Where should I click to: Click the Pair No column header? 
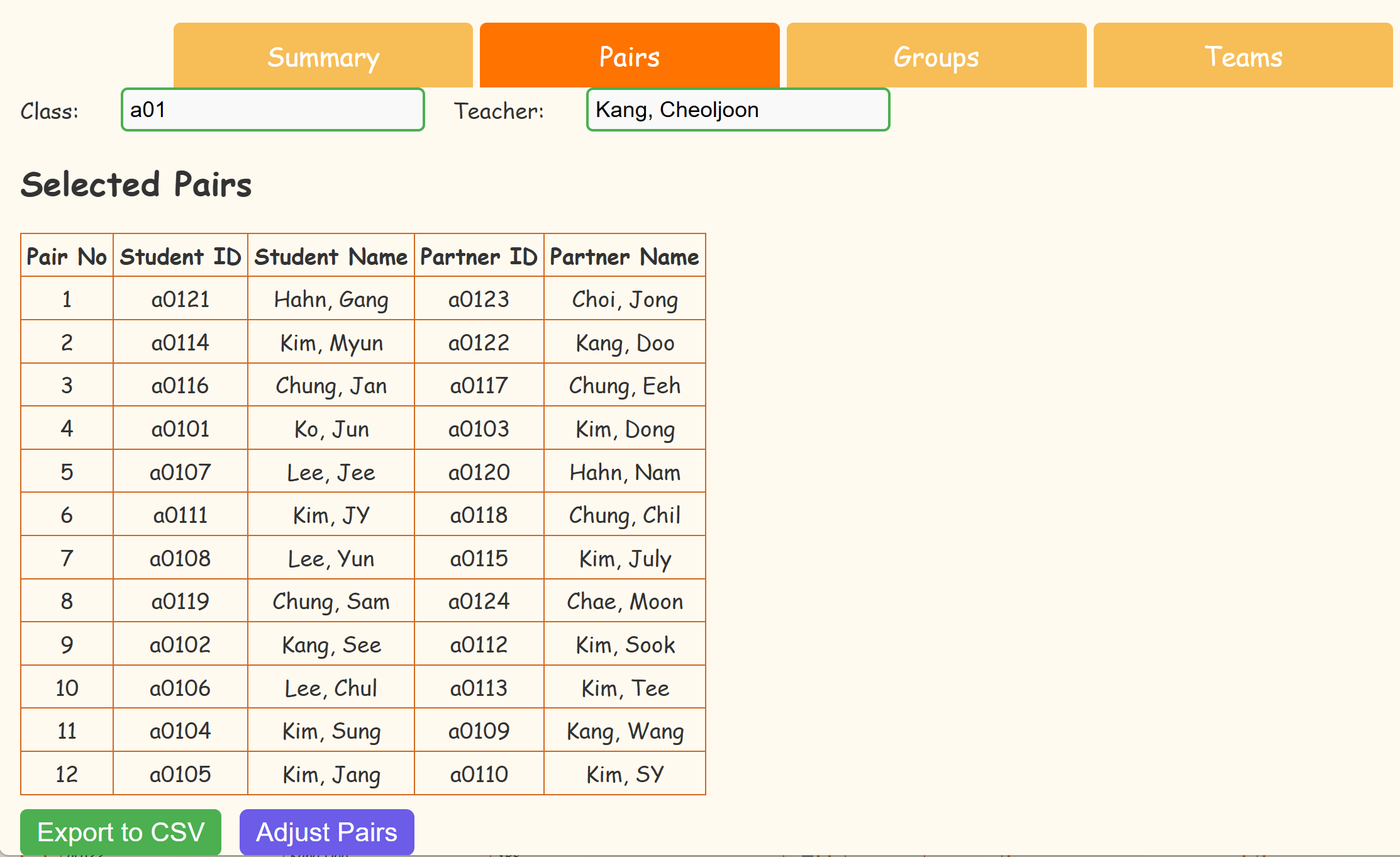coord(67,257)
